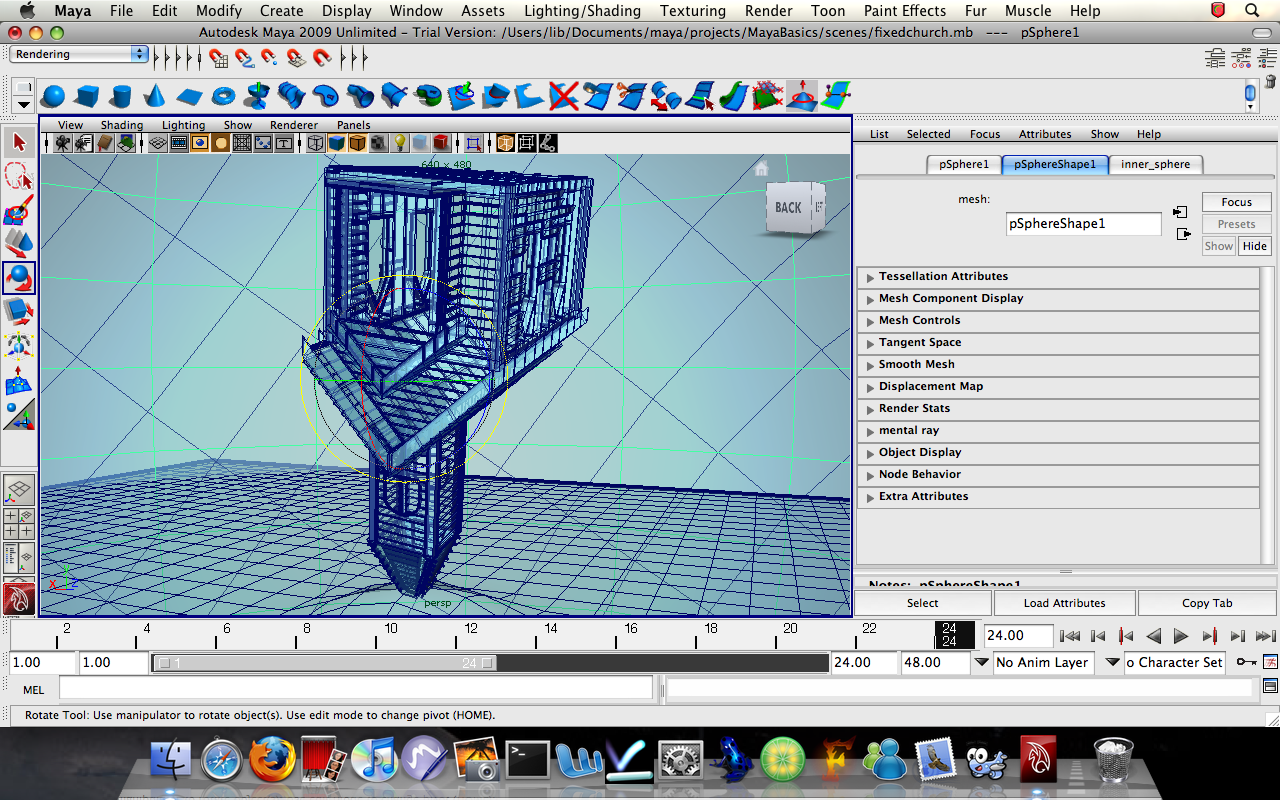Click the Select button

click(x=922, y=603)
